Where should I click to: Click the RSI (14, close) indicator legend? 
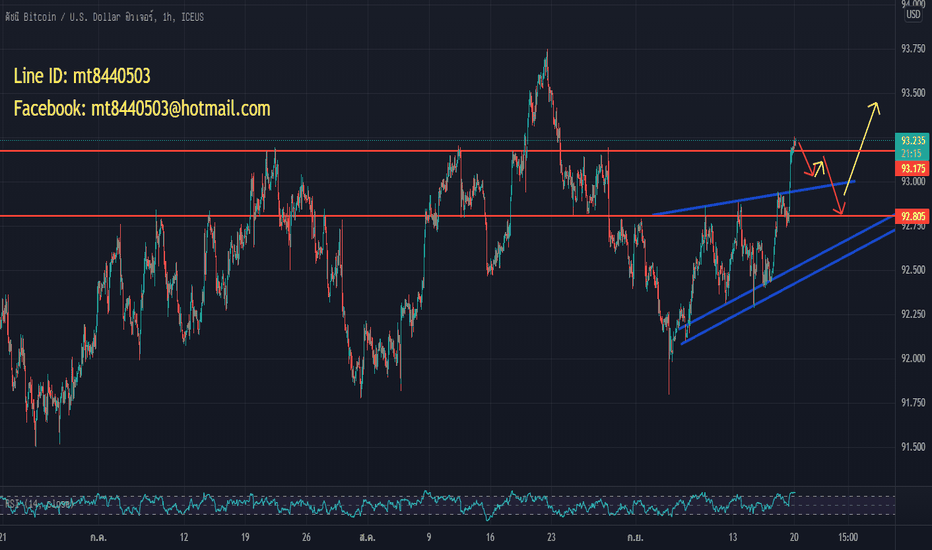39,504
